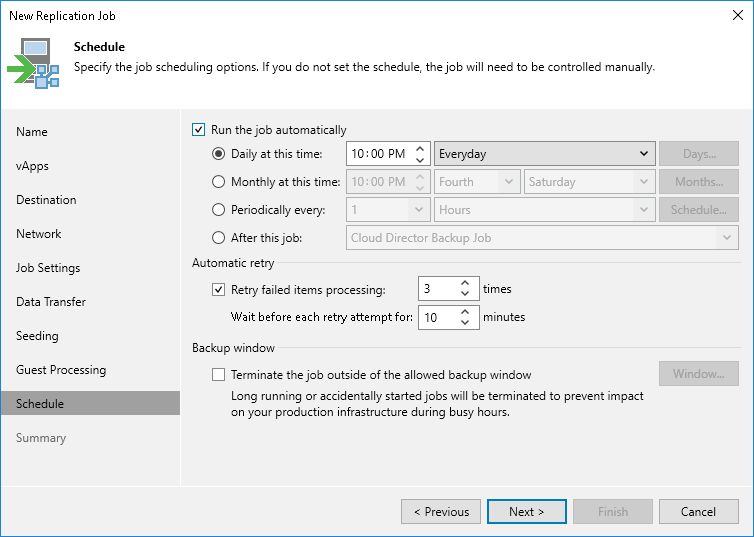Image resolution: width=754 pixels, height=537 pixels.
Task: Choose the After this job option
Action: click(x=219, y=238)
